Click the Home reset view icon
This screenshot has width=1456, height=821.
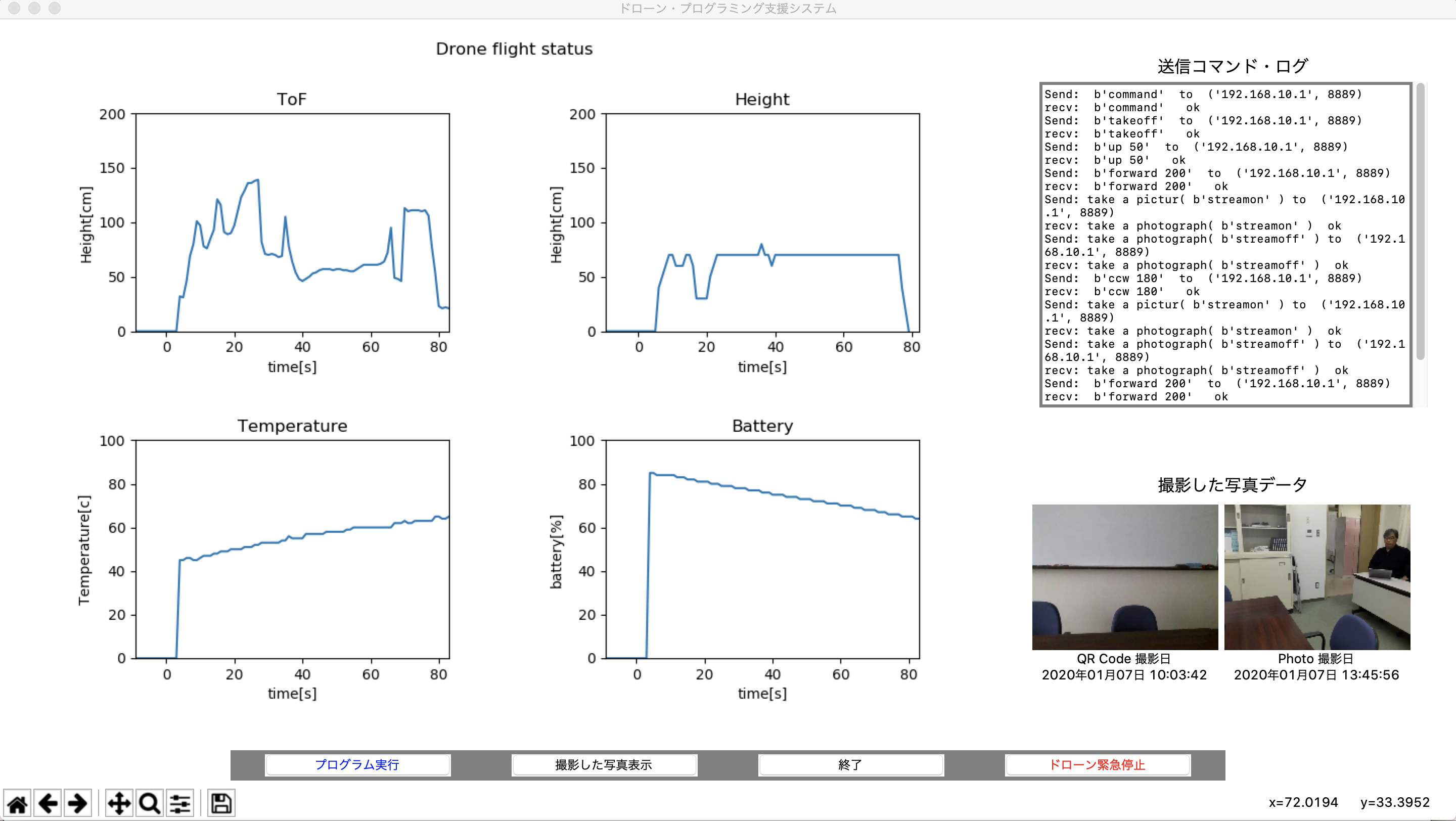click(18, 803)
